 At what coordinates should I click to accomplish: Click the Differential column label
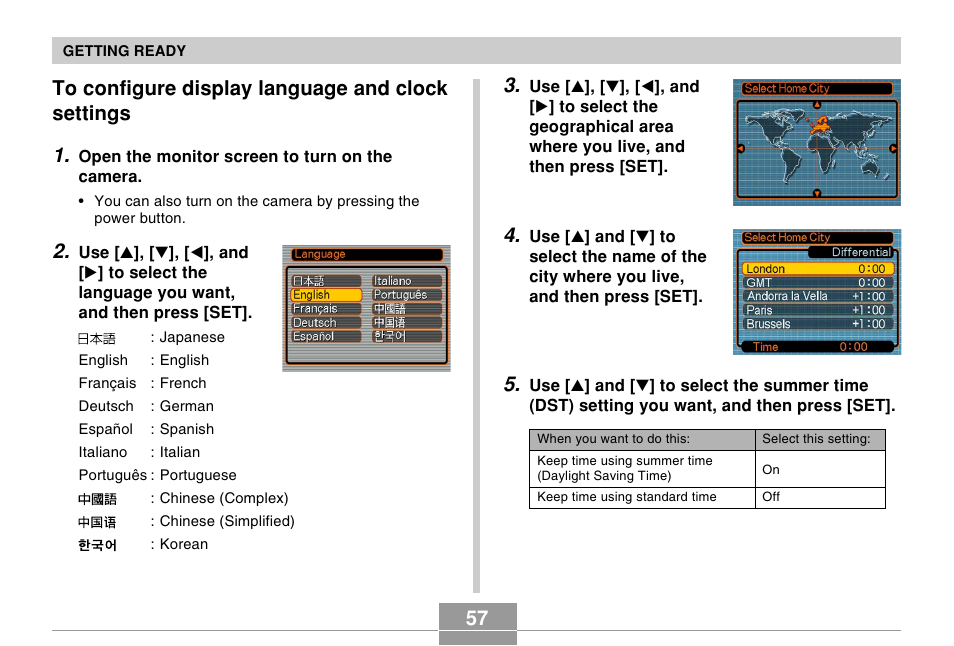861,252
